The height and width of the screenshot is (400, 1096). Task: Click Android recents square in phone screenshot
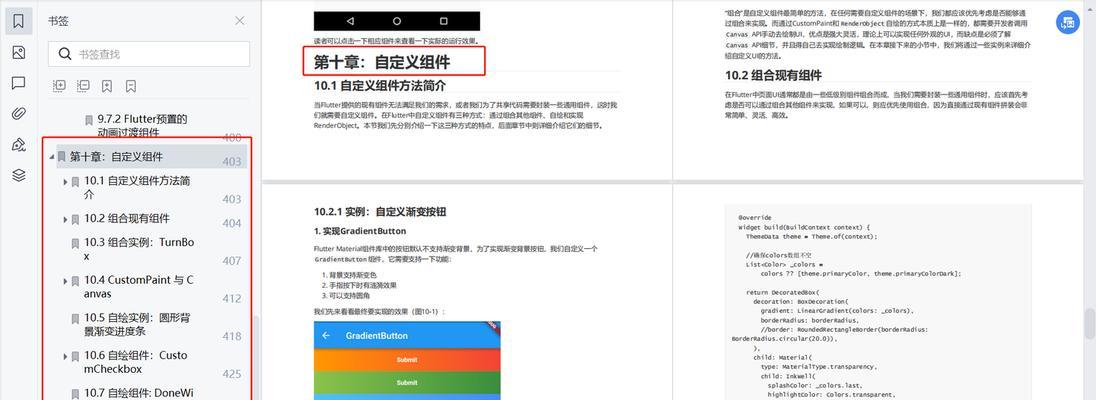pos(444,21)
